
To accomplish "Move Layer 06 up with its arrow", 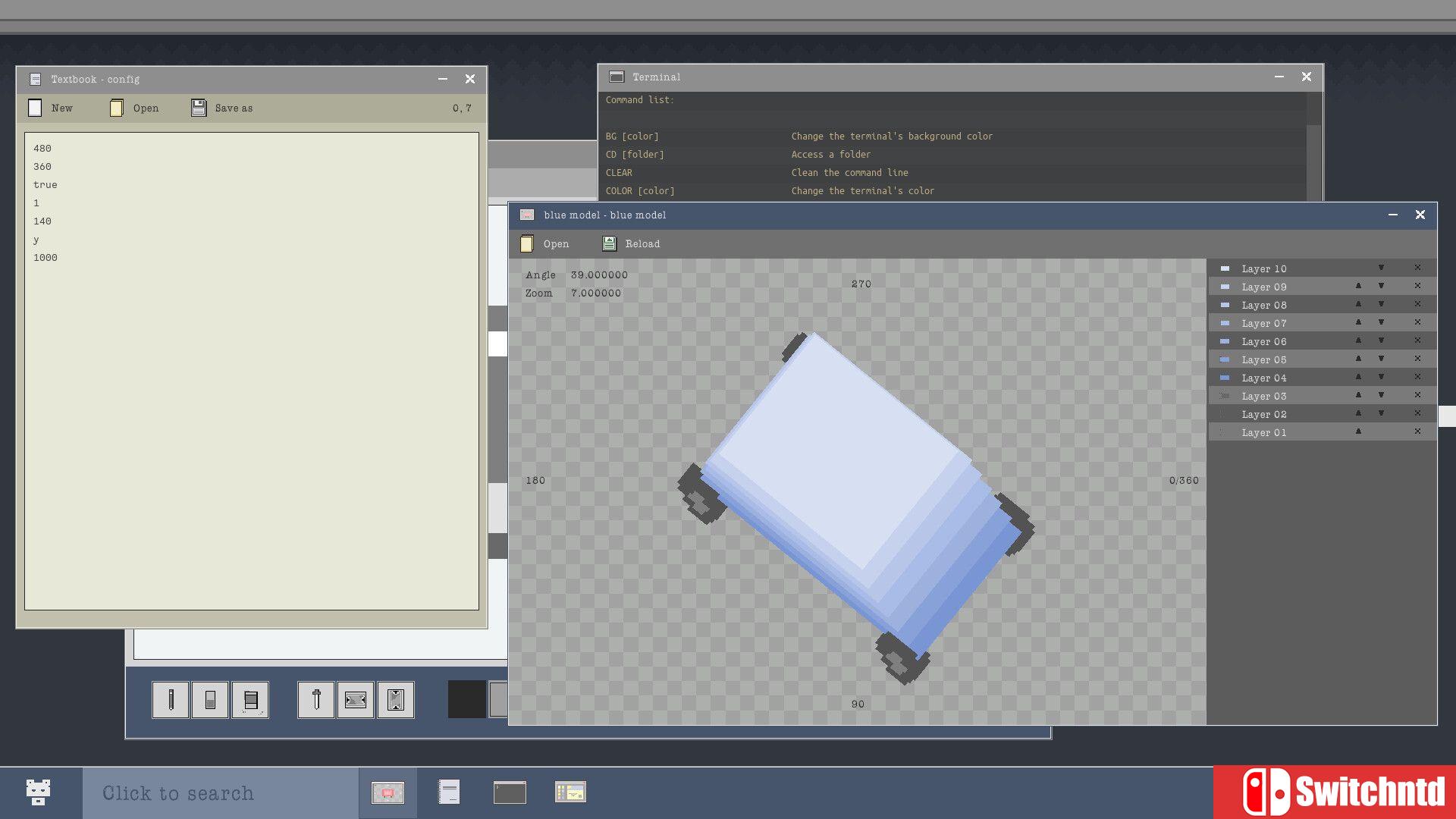I will coord(1358,340).
